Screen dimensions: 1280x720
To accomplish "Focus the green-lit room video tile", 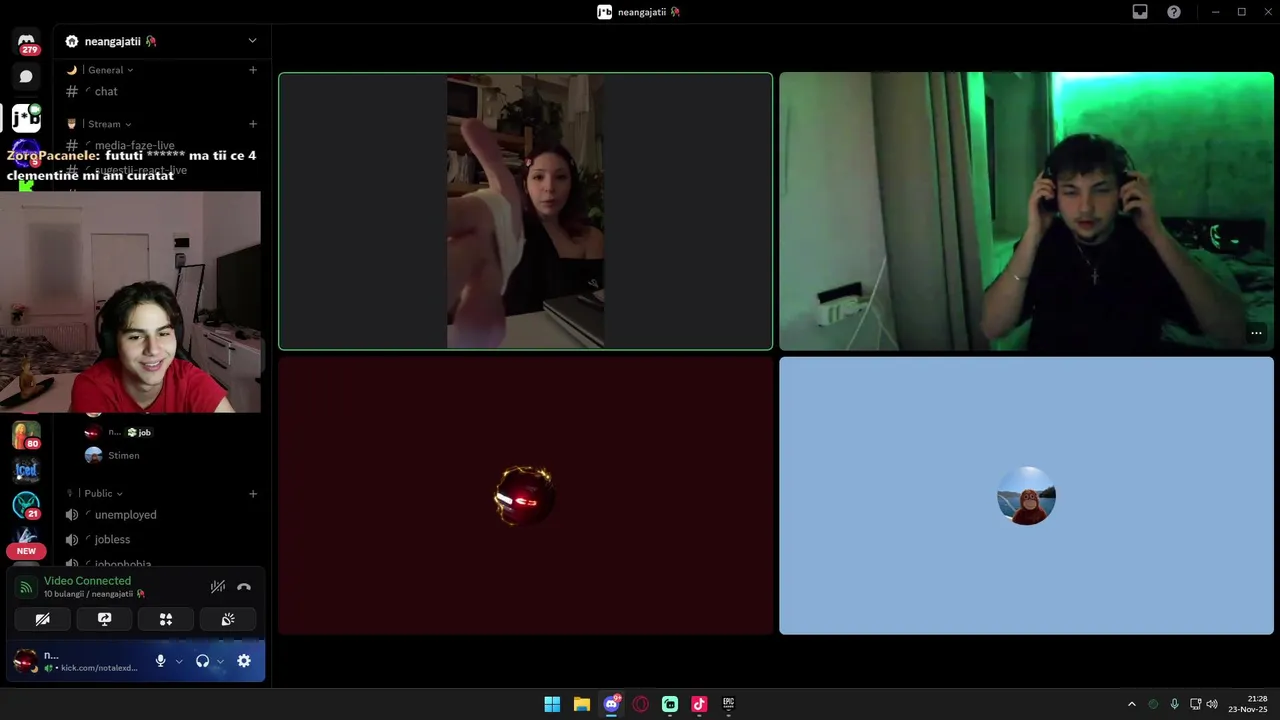I will coord(1026,211).
